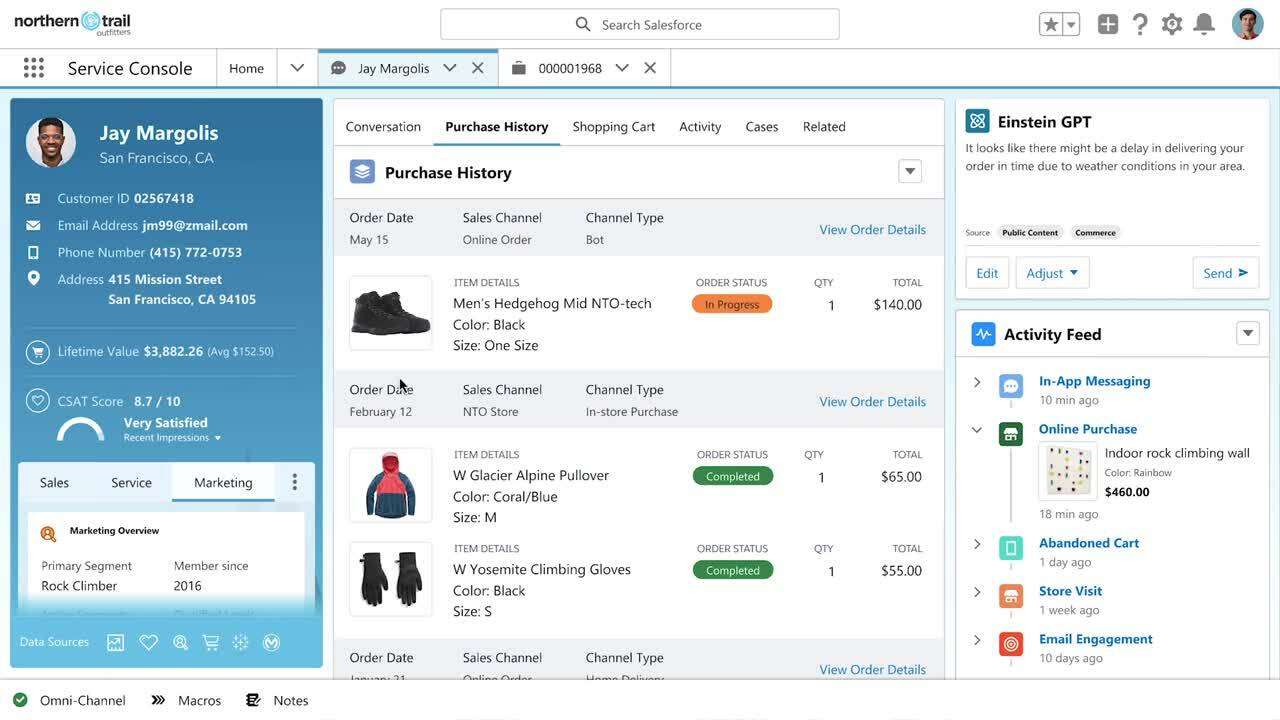Click the Northern Trail Outfitters logo

pyautogui.click(x=72, y=23)
